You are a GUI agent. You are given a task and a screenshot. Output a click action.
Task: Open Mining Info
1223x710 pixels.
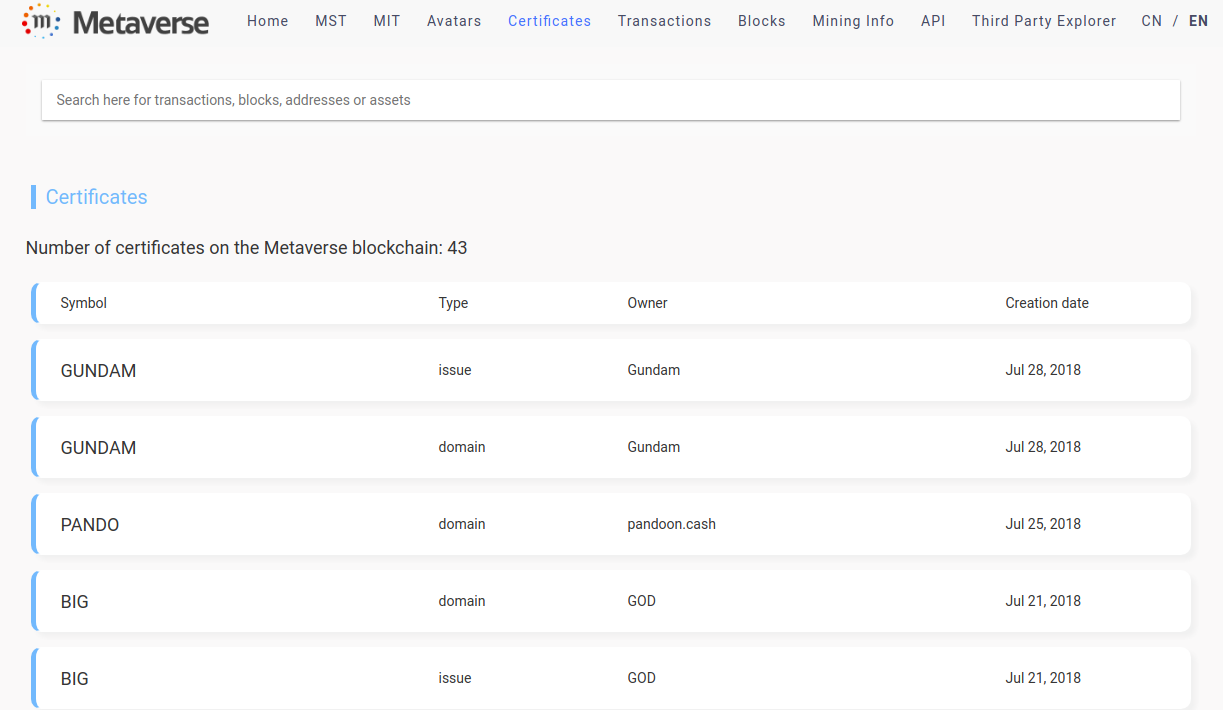coord(854,21)
